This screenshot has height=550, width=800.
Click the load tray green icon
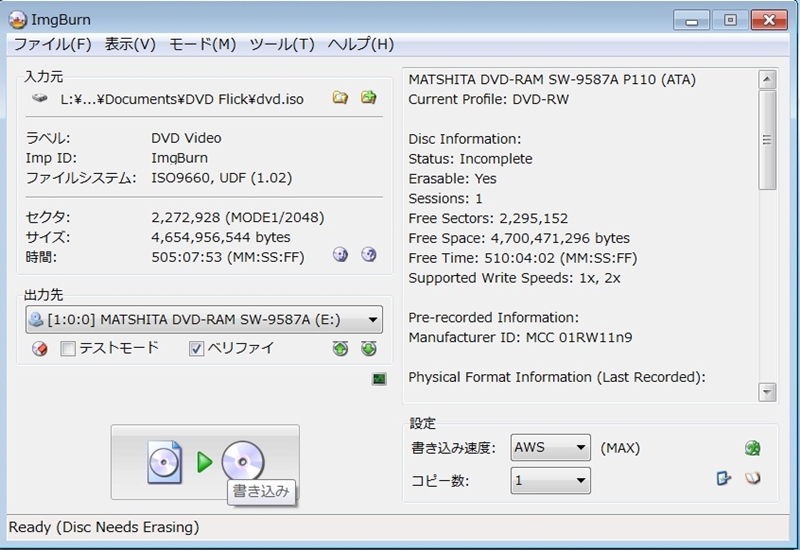(x=368, y=348)
